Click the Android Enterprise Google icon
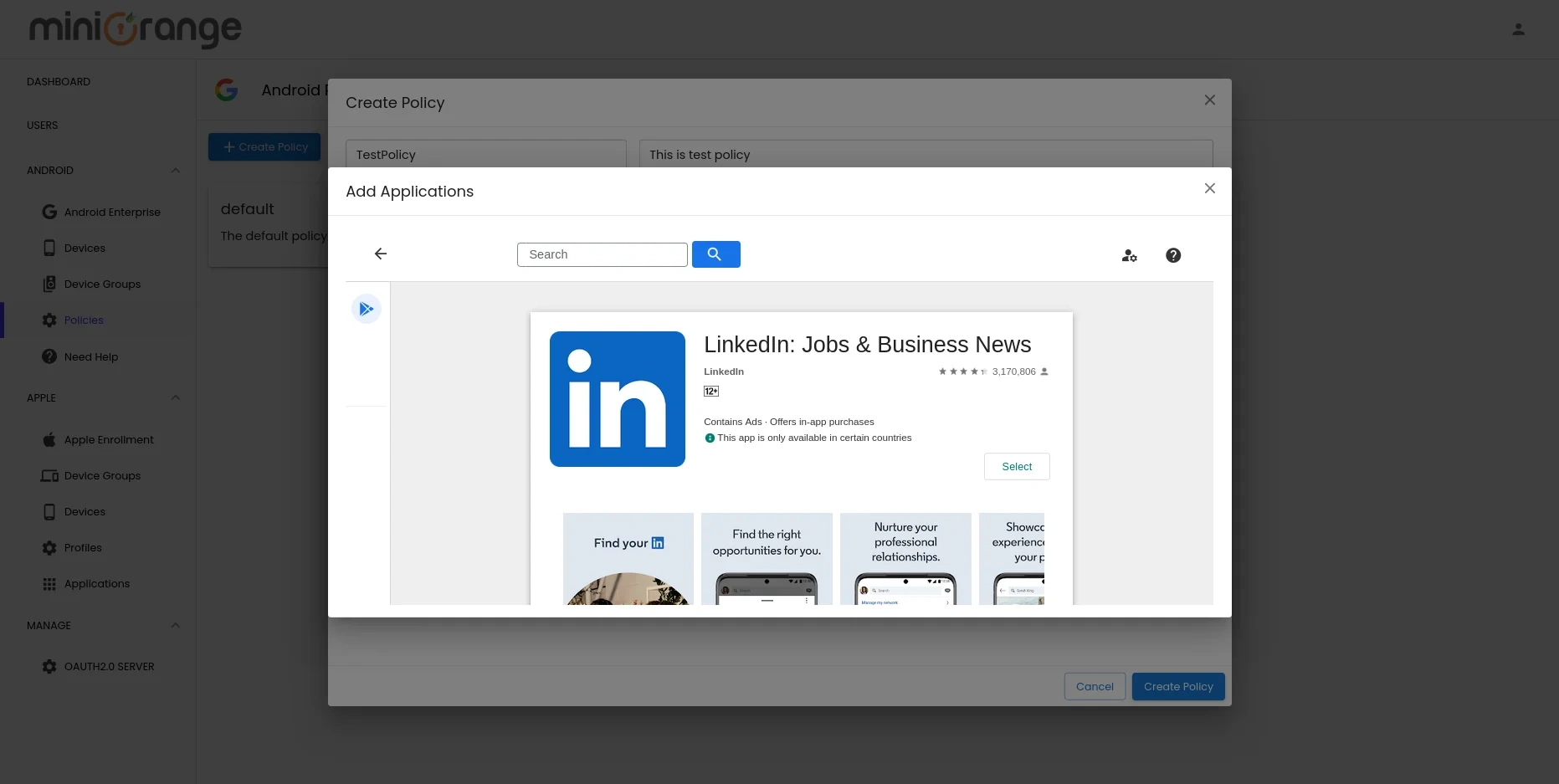1559x784 pixels. point(50,212)
